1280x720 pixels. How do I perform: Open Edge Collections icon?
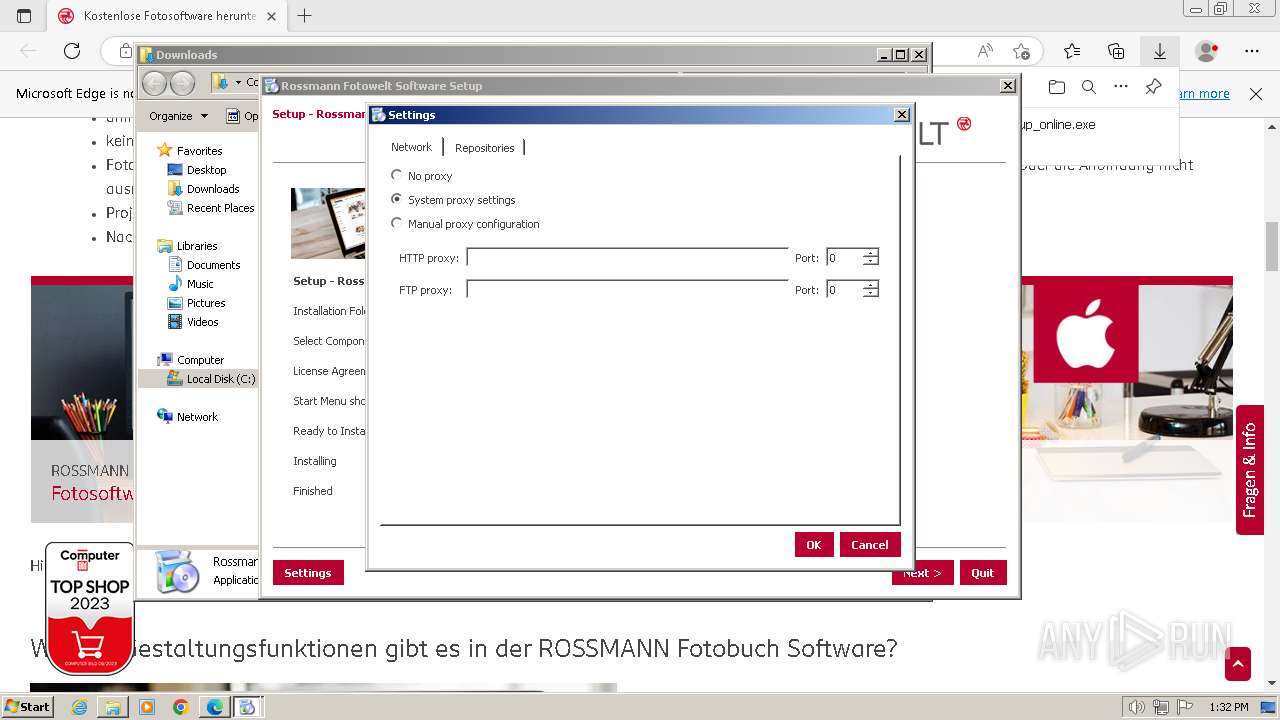click(1116, 51)
